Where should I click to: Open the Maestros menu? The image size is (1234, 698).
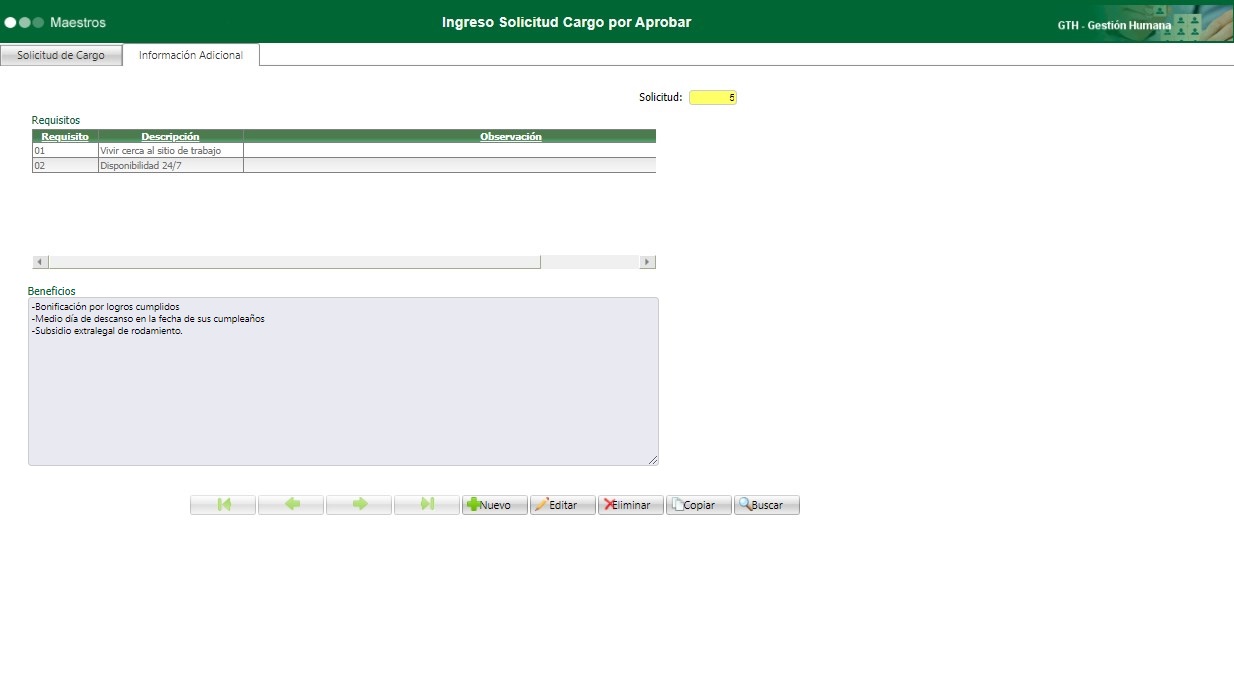[x=78, y=22]
